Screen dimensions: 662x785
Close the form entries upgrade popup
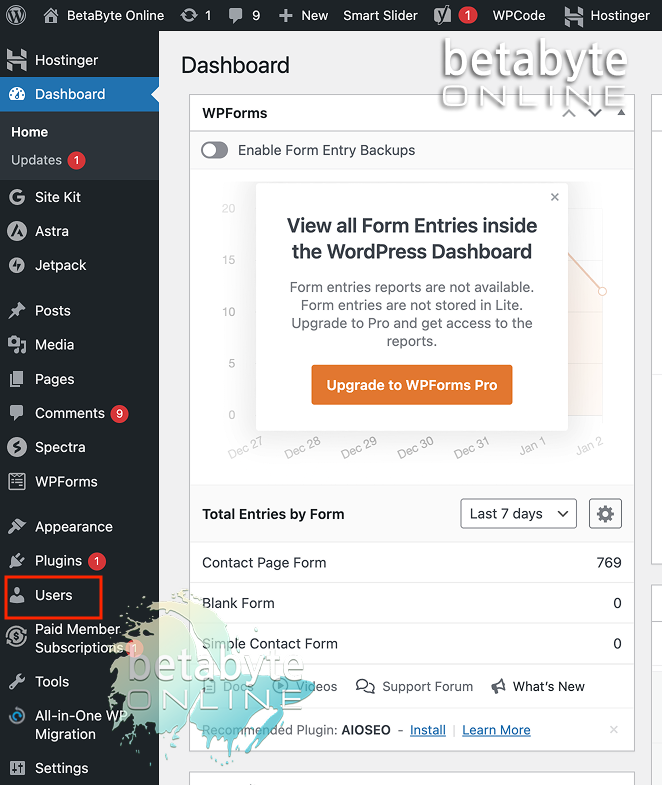click(555, 197)
